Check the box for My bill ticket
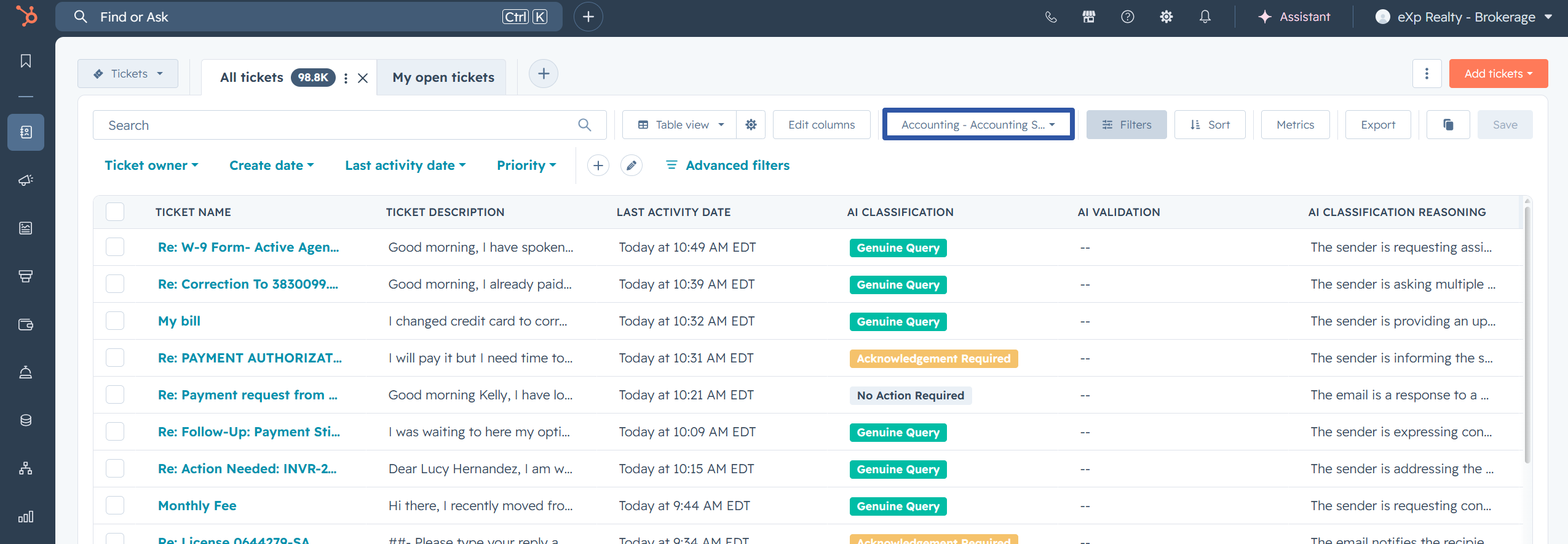Screen dimensions: 1568x544 (x=115, y=321)
